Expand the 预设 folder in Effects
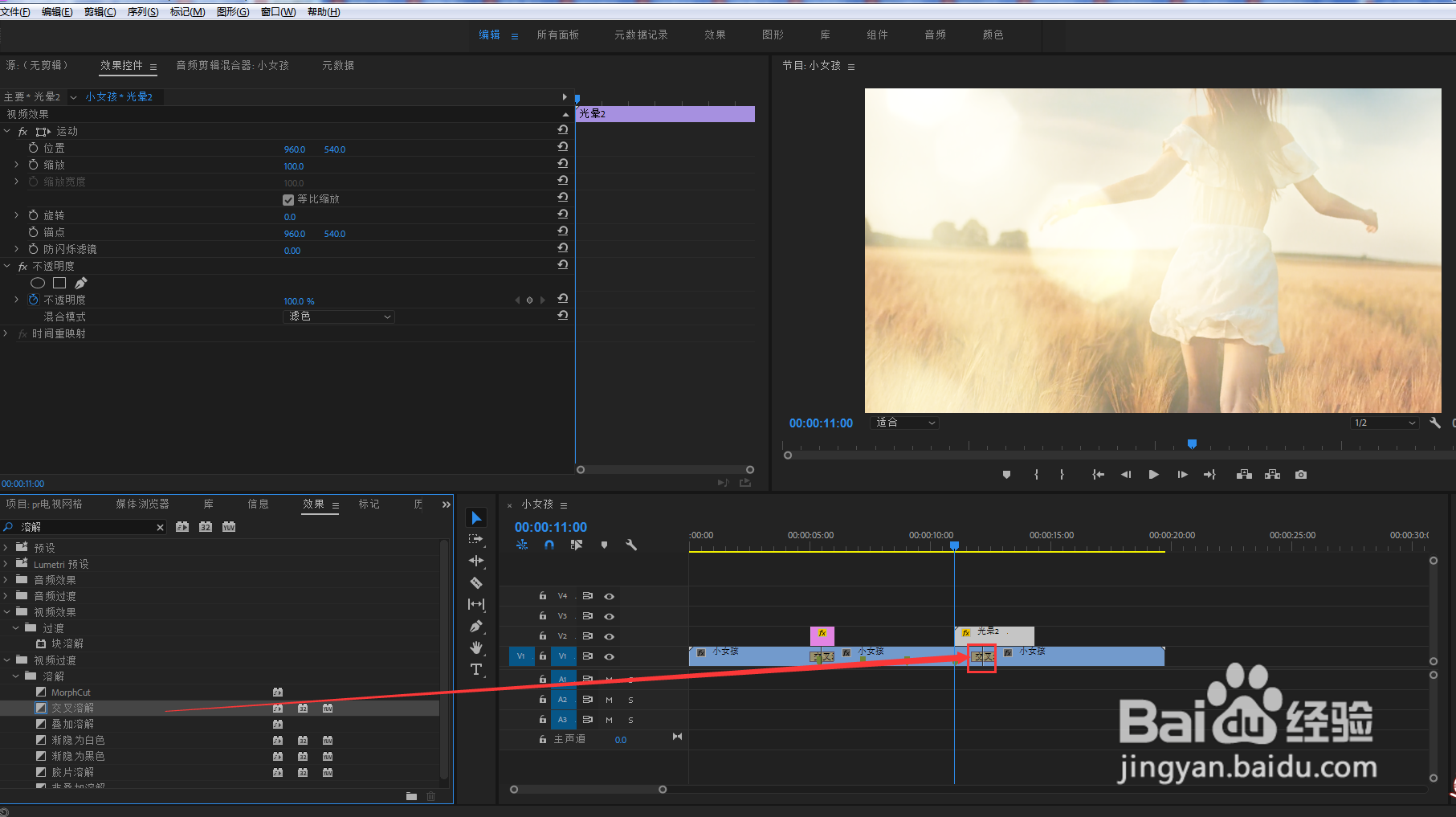1456x817 pixels. click(x=6, y=547)
